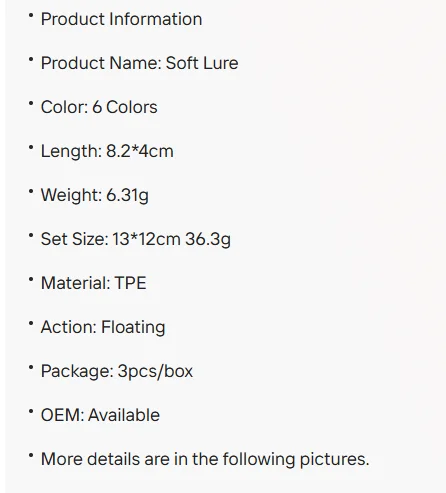The height and width of the screenshot is (493, 446).
Task: Click the Action: Floating line
Action: [x=103, y=327]
